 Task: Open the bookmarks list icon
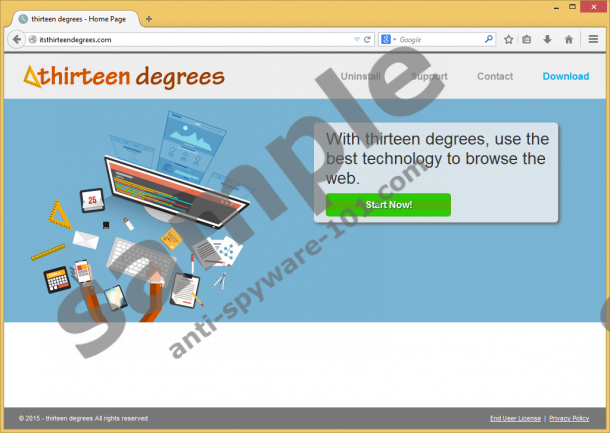(527, 40)
